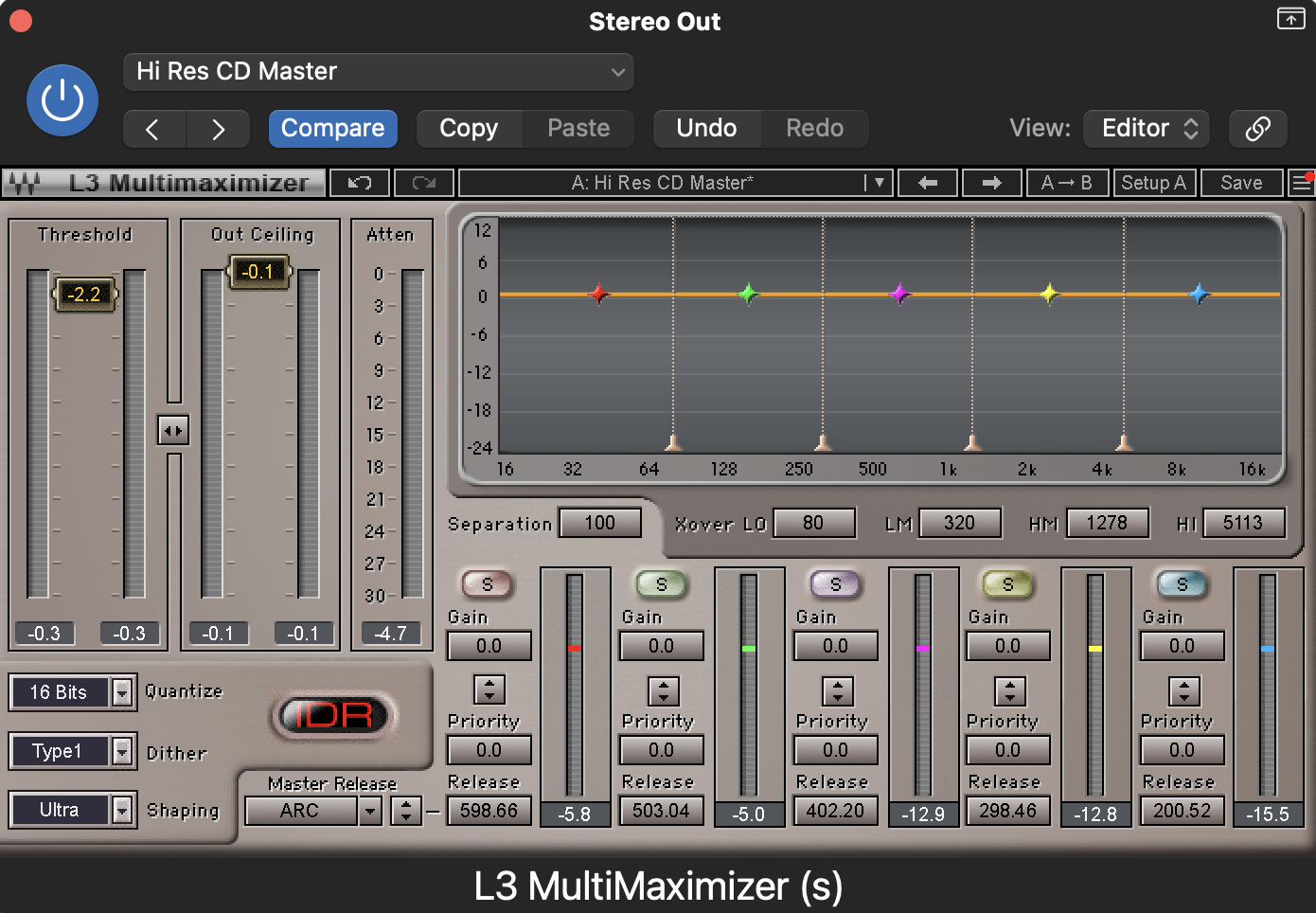The image size is (1316, 913).
Task: Click the purple band Priority stepper
Action: coord(837,690)
